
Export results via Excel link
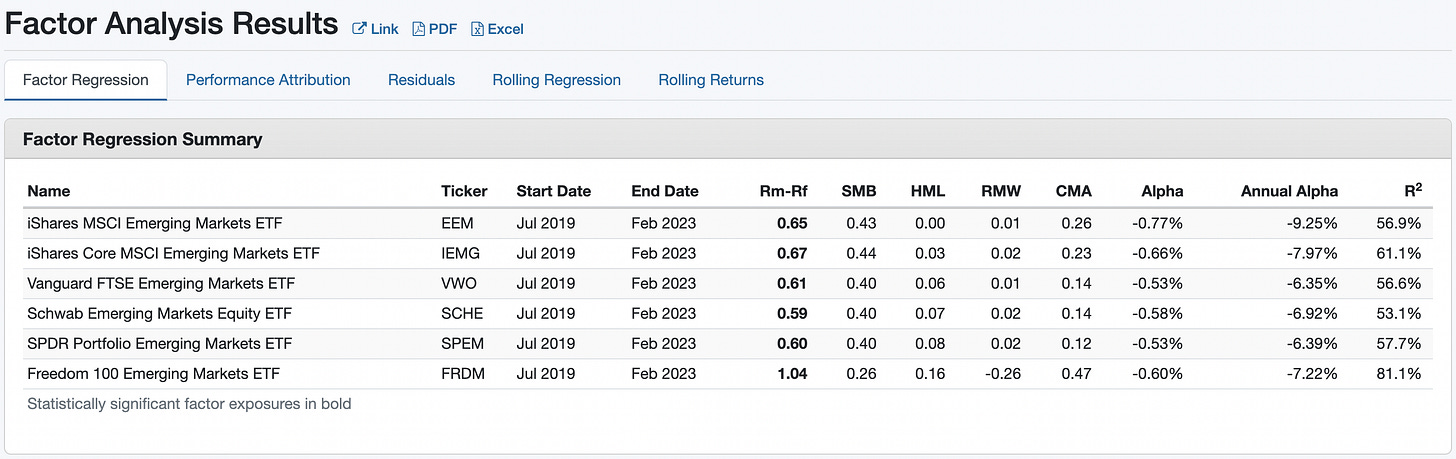(x=506, y=29)
